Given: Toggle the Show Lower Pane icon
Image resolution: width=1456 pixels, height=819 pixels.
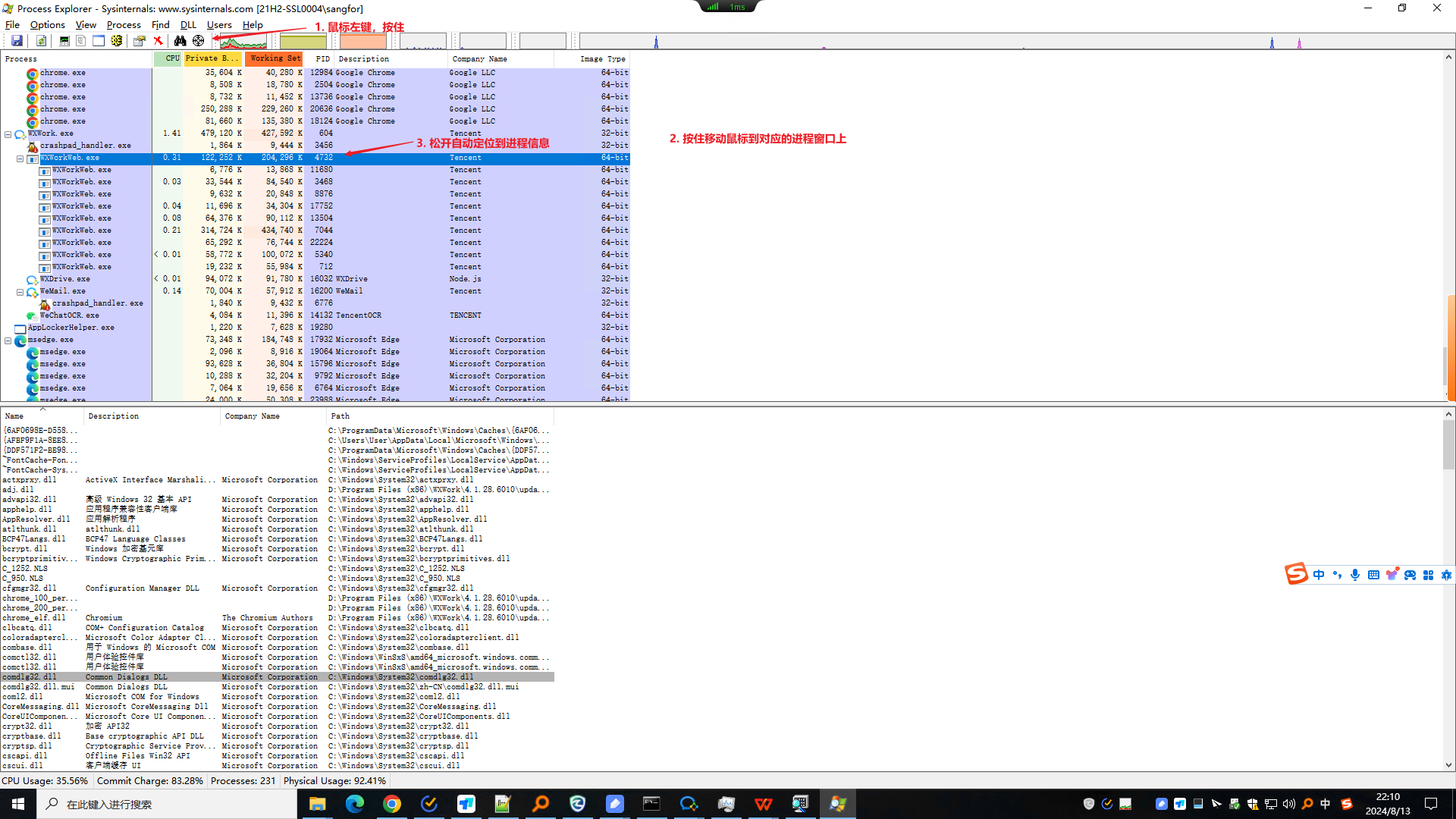Looking at the screenshot, I should point(99,41).
